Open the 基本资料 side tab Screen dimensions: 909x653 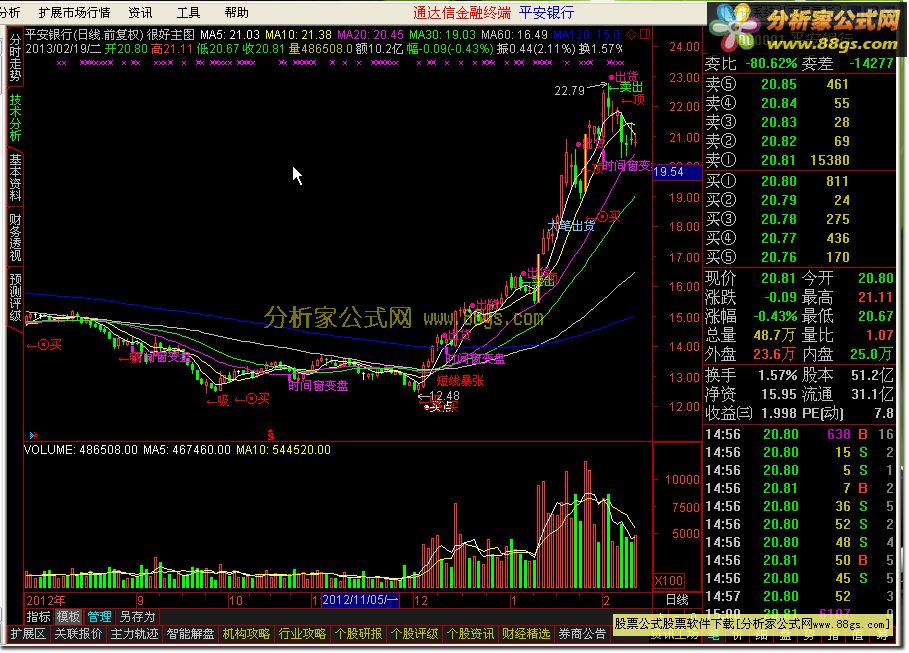[x=14, y=177]
